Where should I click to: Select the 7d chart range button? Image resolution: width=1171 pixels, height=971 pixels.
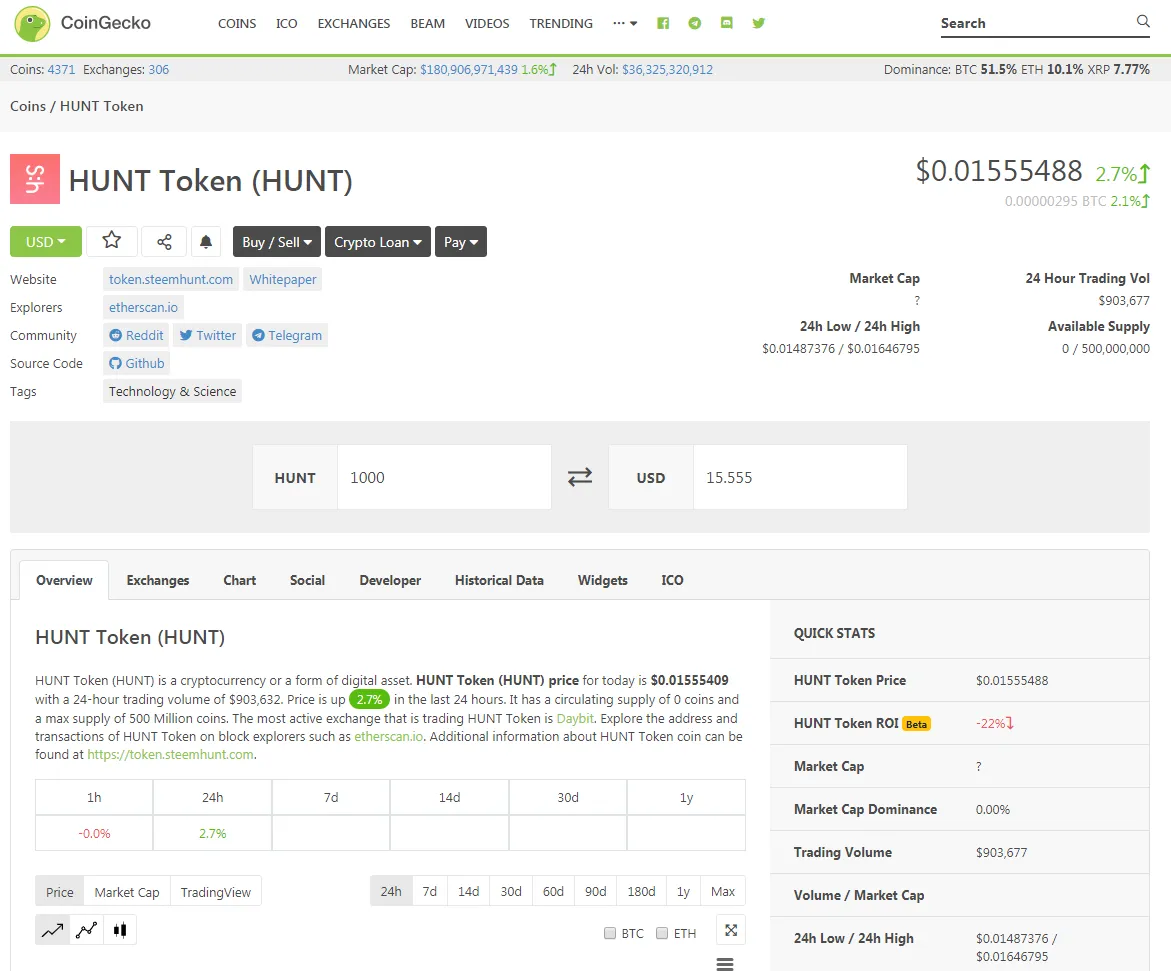429,891
